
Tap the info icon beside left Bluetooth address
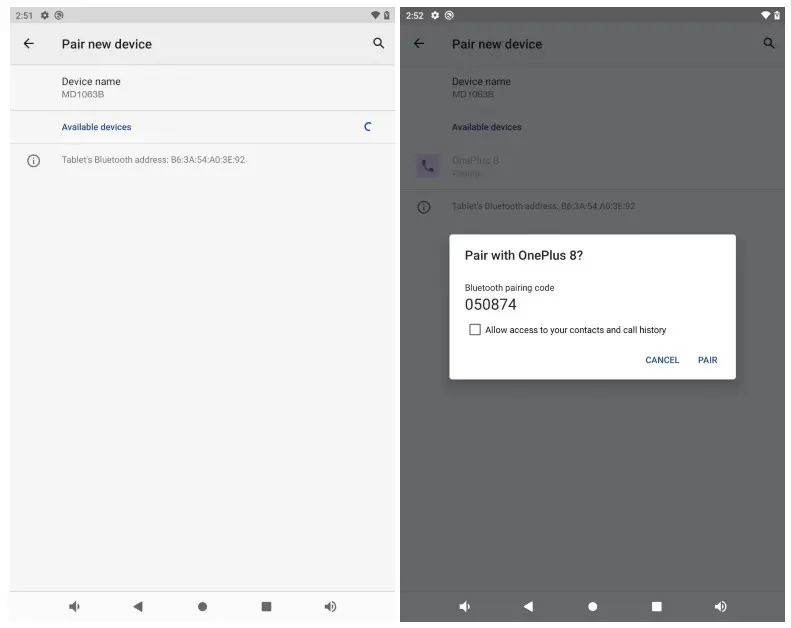click(33, 161)
